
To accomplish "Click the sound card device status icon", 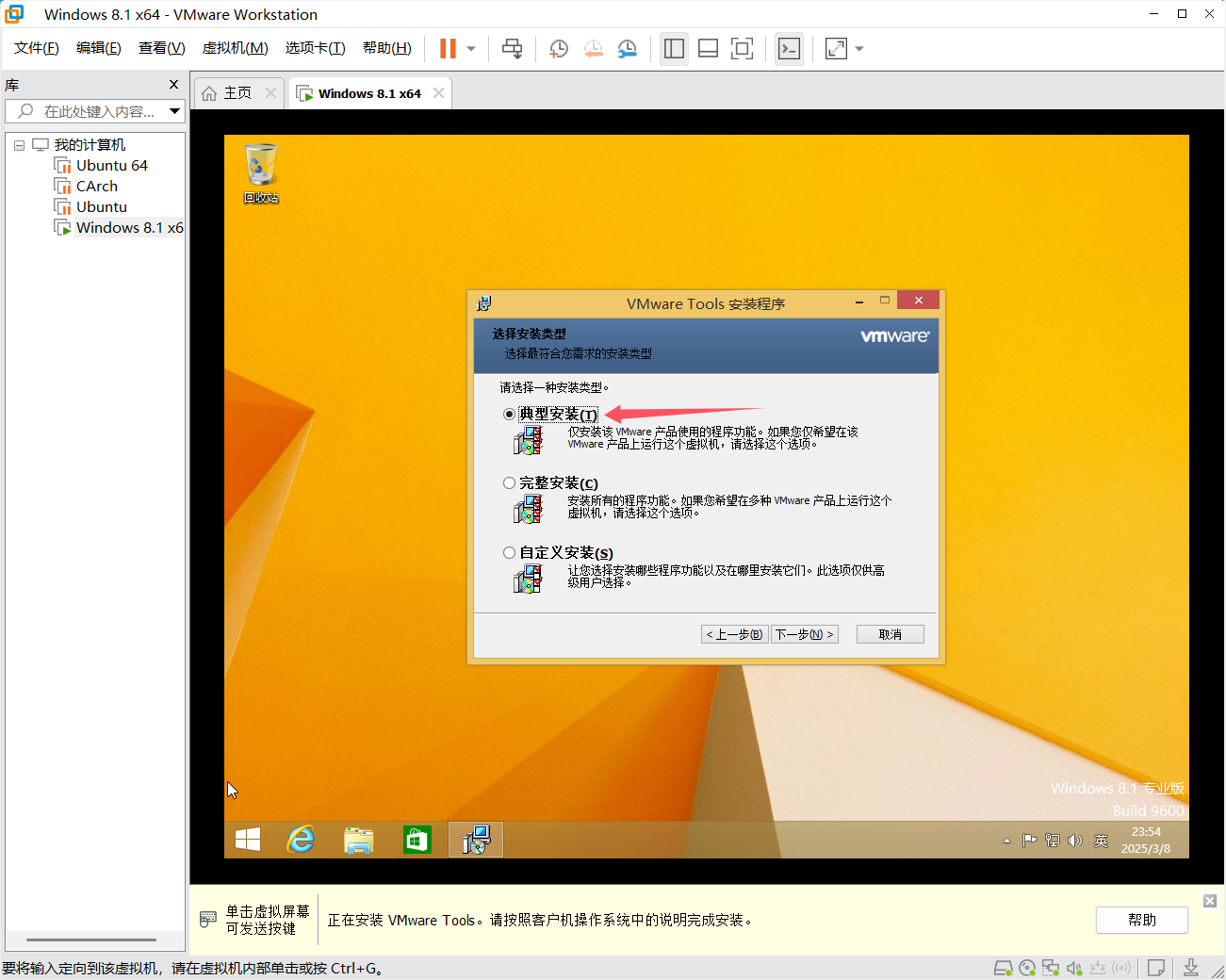I will tap(1074, 968).
